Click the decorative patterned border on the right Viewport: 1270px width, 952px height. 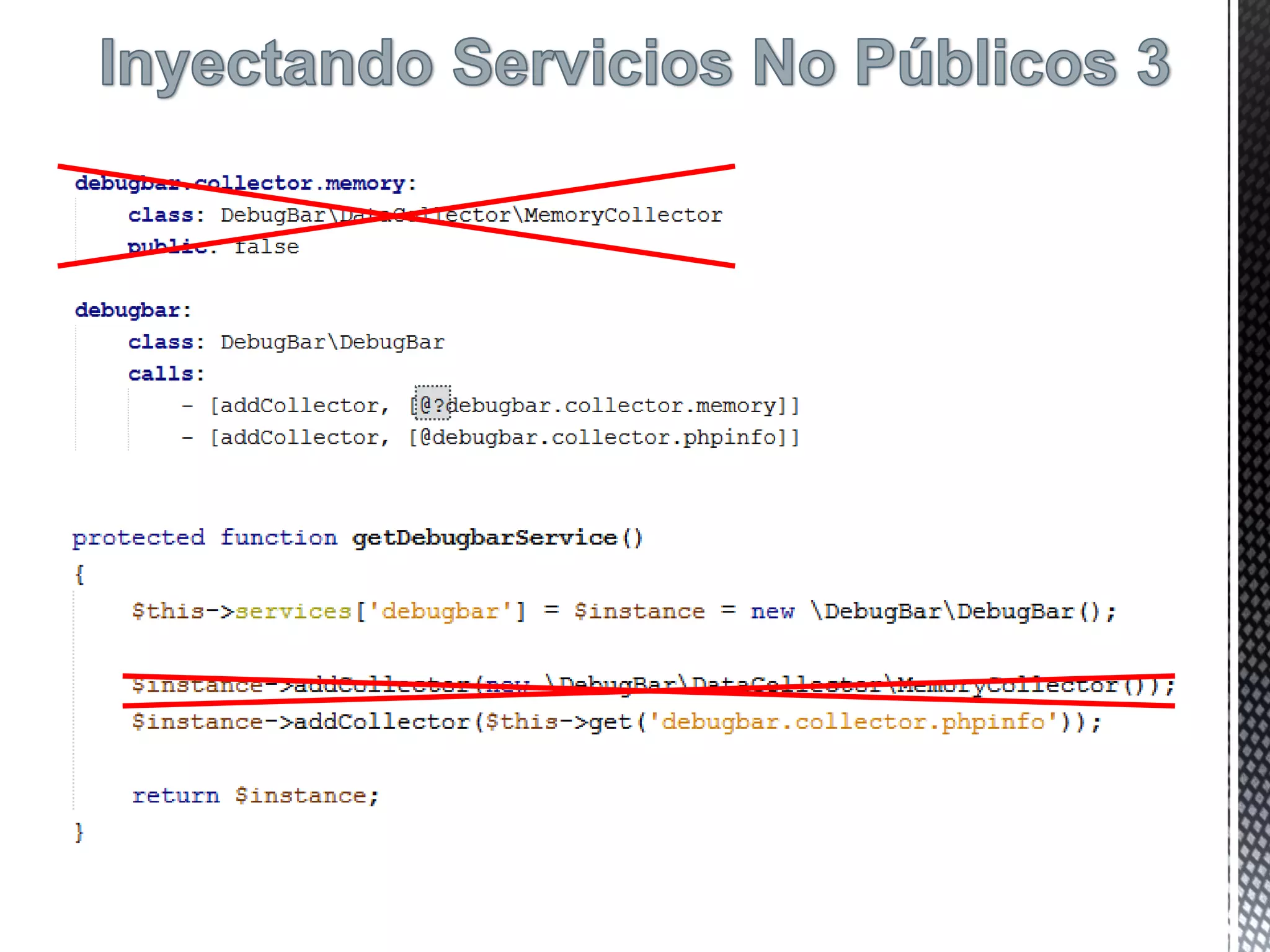pyautogui.click(x=1253, y=476)
